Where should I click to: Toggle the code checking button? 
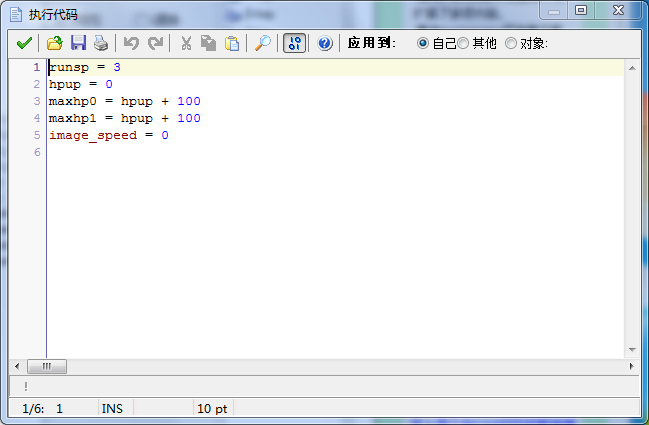pos(294,43)
